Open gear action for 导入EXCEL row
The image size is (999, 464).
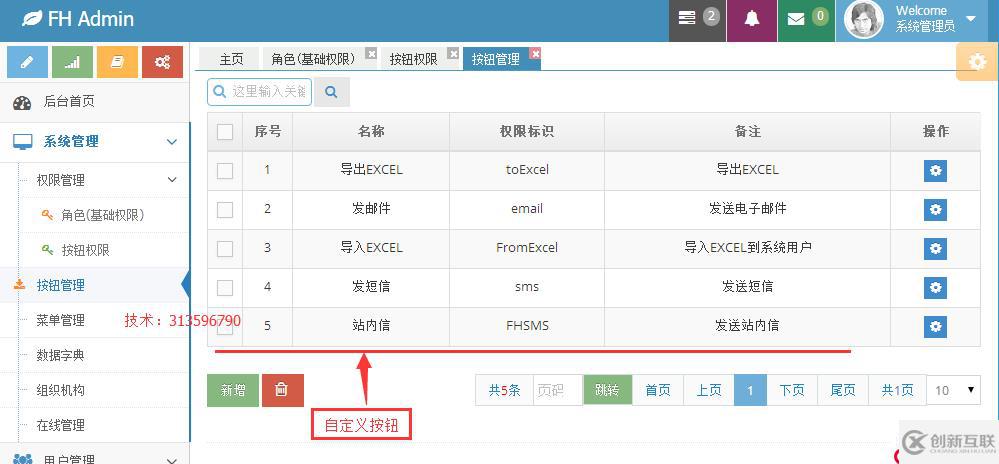[x=935, y=249]
